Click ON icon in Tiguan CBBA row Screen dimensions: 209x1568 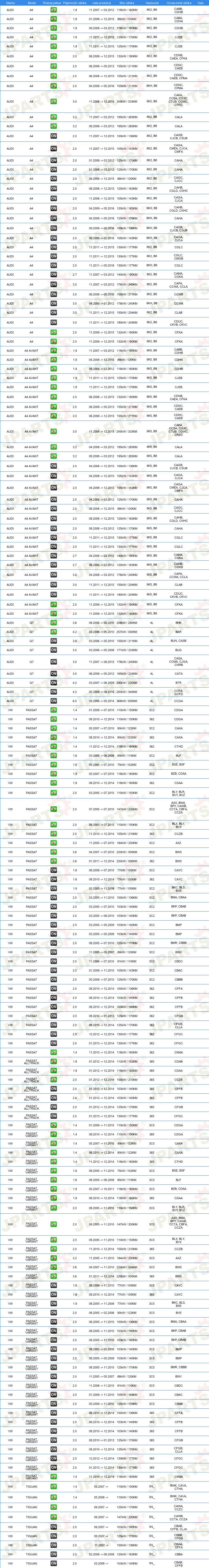pyautogui.click(x=53, y=1554)
